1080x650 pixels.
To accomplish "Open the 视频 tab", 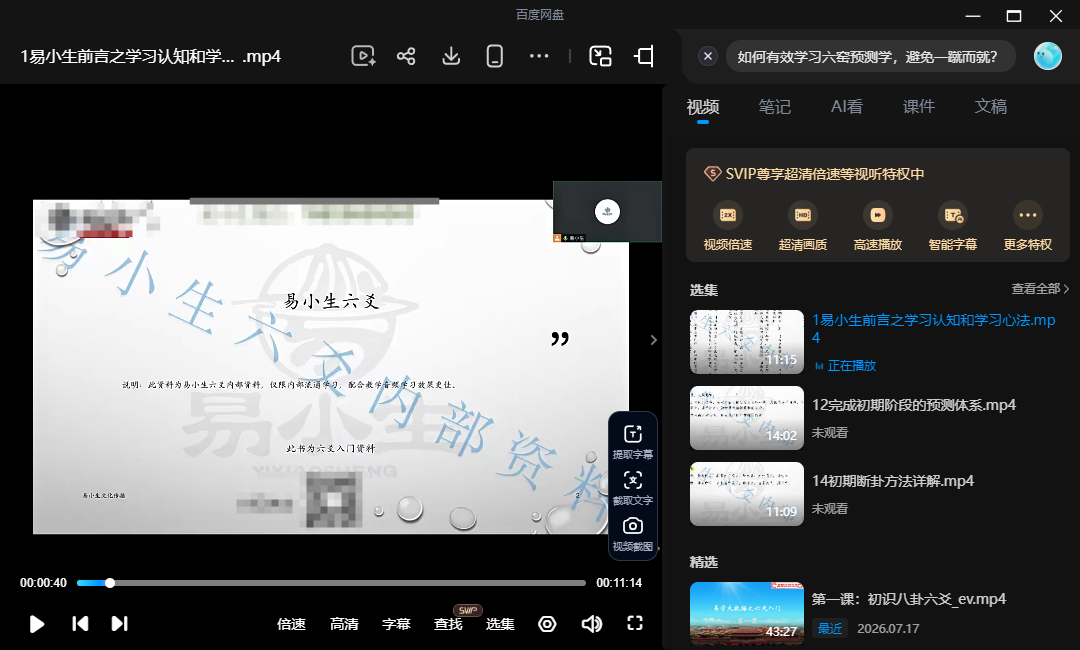I will 703,107.
